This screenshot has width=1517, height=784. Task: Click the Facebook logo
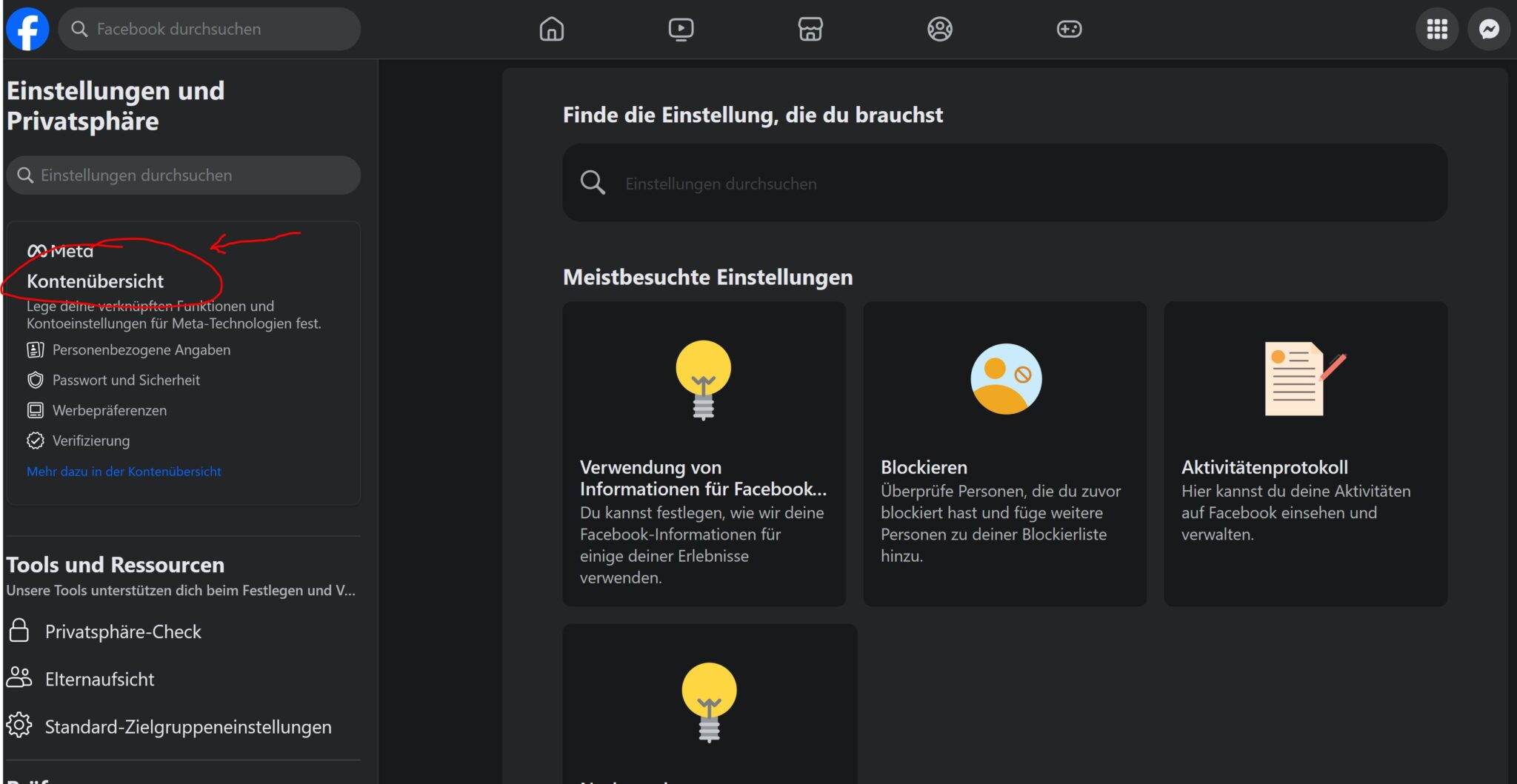[x=27, y=28]
